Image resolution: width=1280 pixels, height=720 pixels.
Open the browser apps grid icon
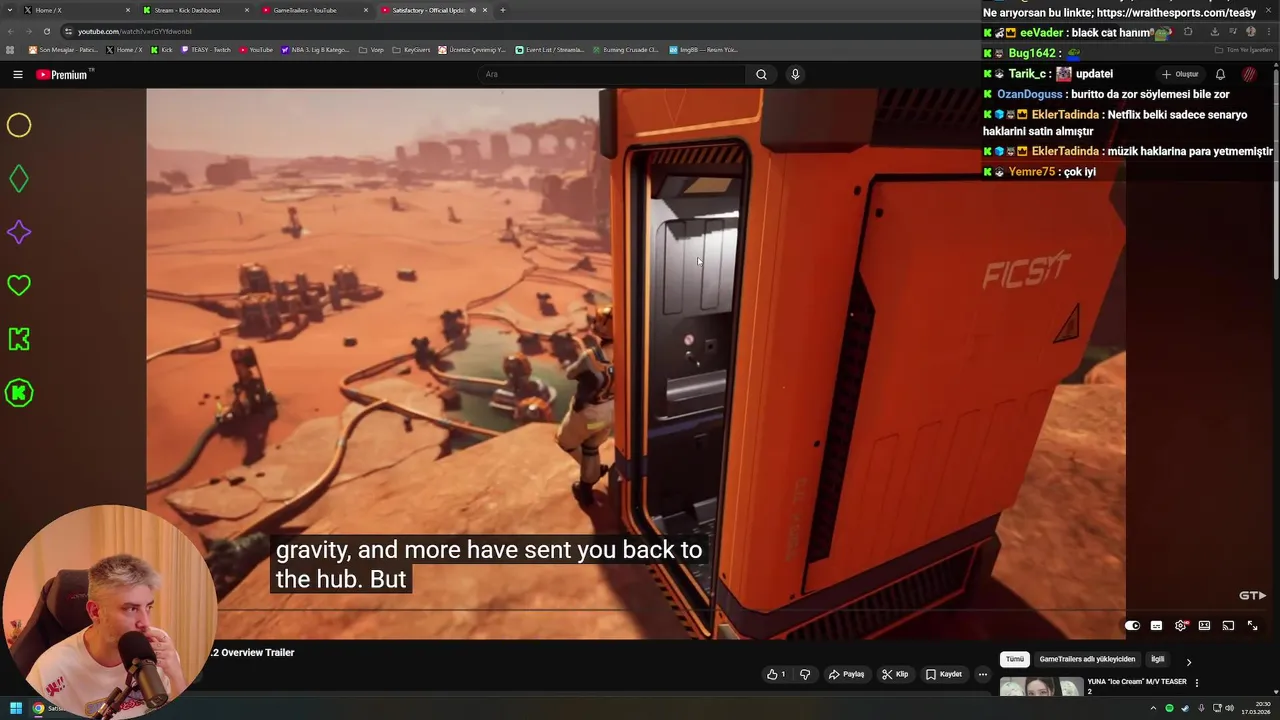click(x=10, y=50)
